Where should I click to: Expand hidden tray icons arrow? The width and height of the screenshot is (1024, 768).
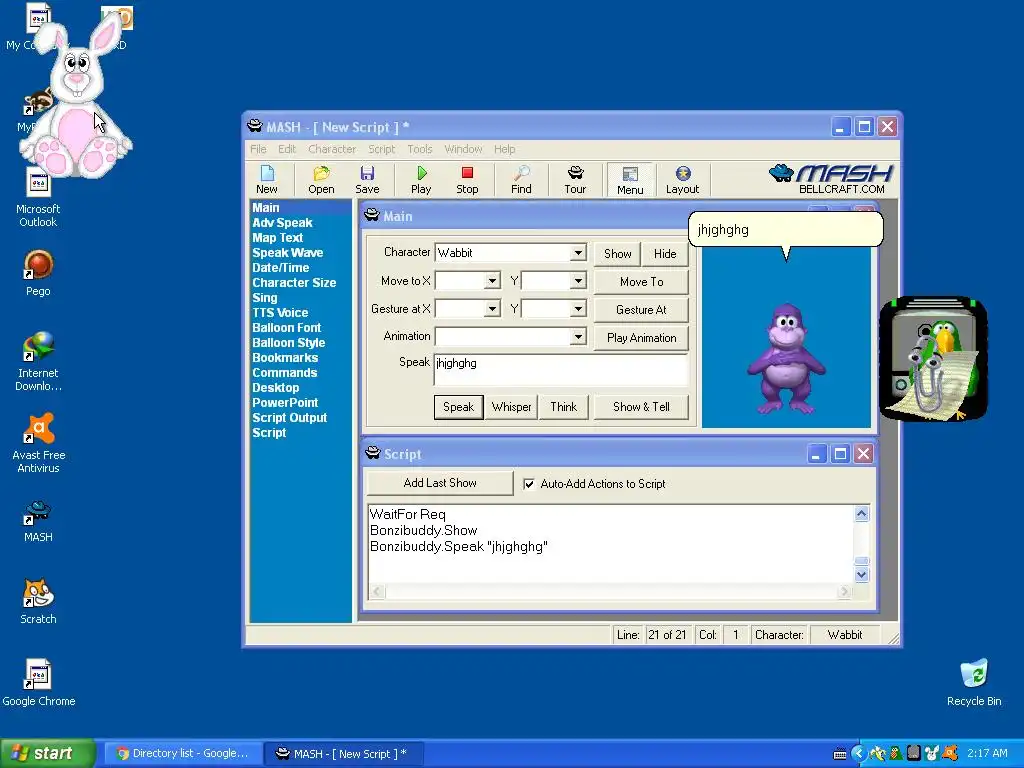coord(858,754)
